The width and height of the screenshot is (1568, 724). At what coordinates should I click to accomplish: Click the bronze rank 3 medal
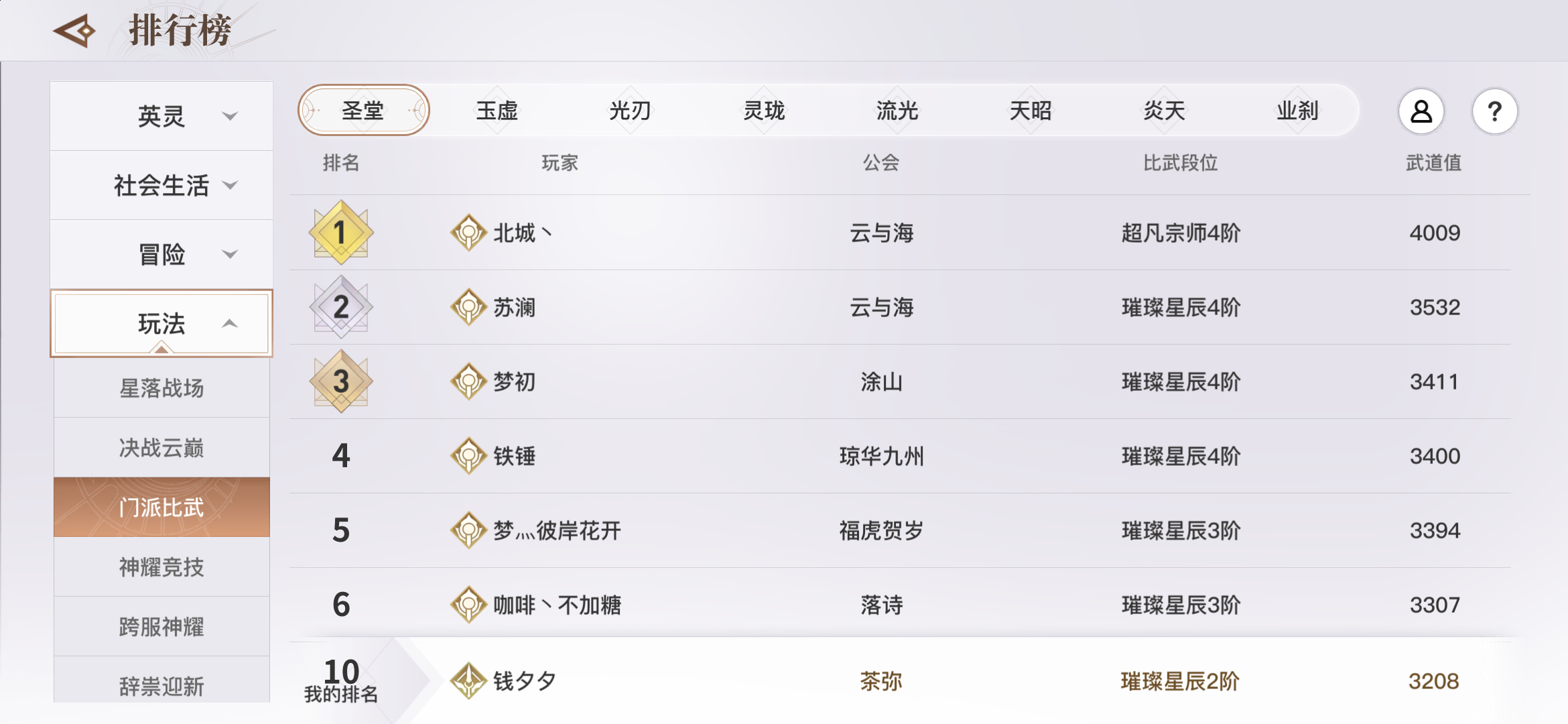click(x=341, y=381)
